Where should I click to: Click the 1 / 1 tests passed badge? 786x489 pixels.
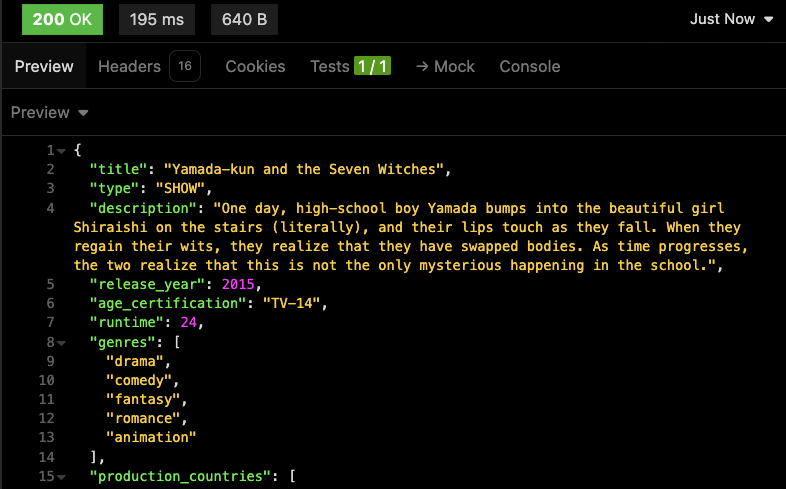point(372,66)
